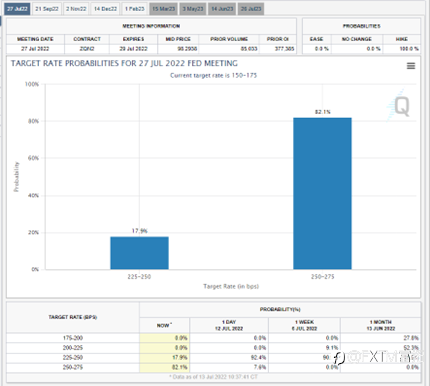Switch to the 21 Sep22 meeting tab
Screen dimensions: 430x386
47,9
